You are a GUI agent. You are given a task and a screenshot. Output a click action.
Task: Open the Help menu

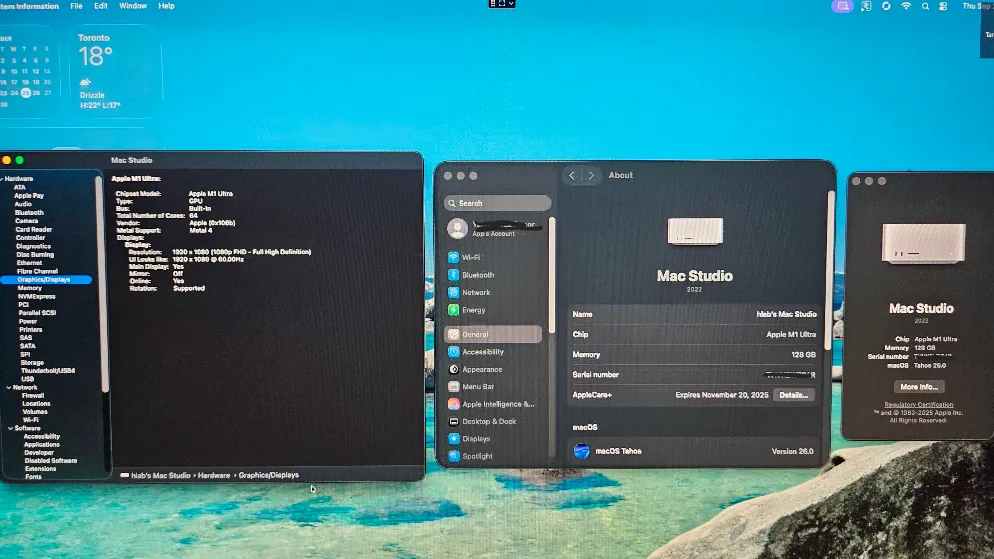pos(166,6)
